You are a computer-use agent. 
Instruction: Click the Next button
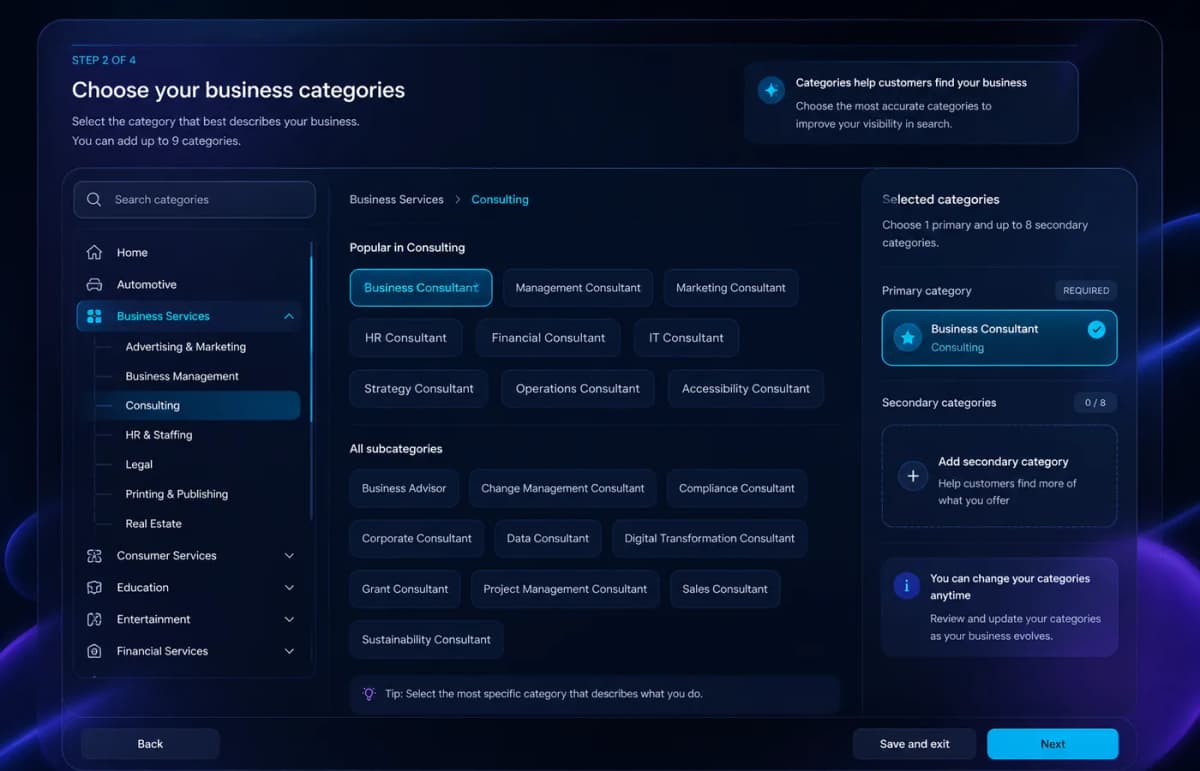point(1052,744)
